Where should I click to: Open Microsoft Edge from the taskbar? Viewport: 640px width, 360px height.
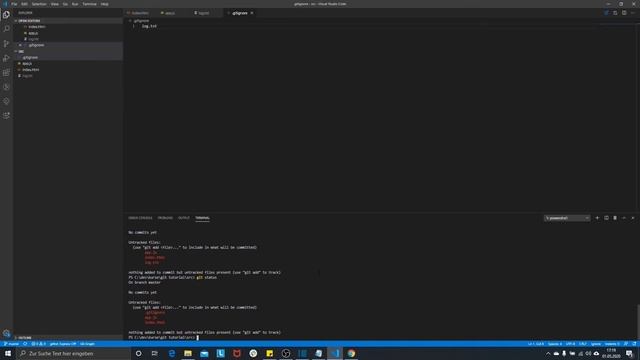[171, 353]
